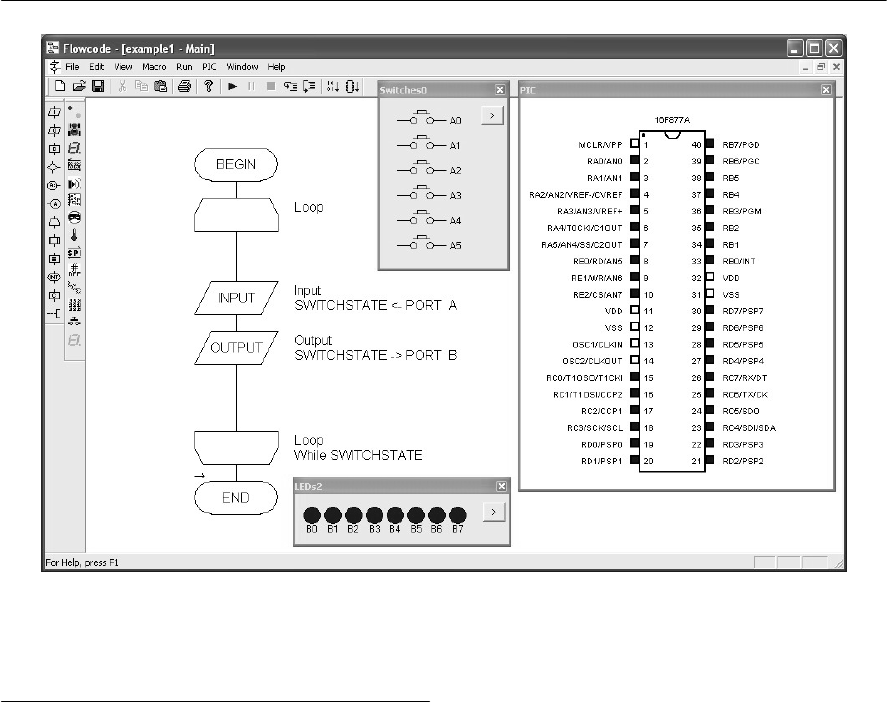
Task: Toggle switch A5 in Switches0 panel
Action: tap(422, 243)
